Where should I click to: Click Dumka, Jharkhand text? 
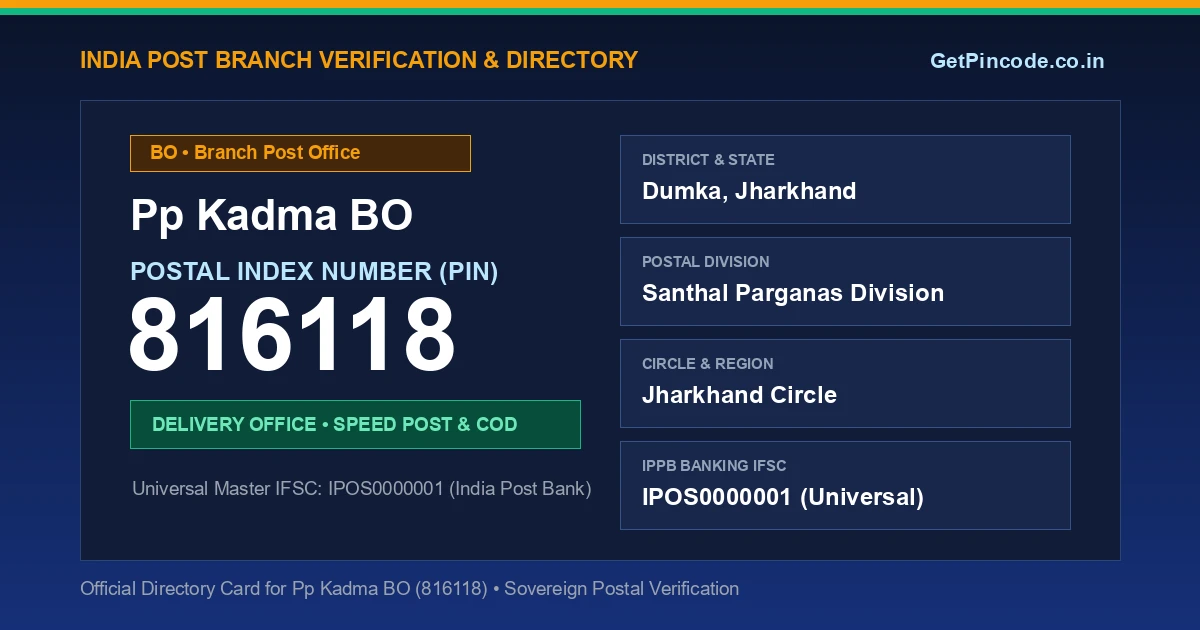(x=749, y=191)
